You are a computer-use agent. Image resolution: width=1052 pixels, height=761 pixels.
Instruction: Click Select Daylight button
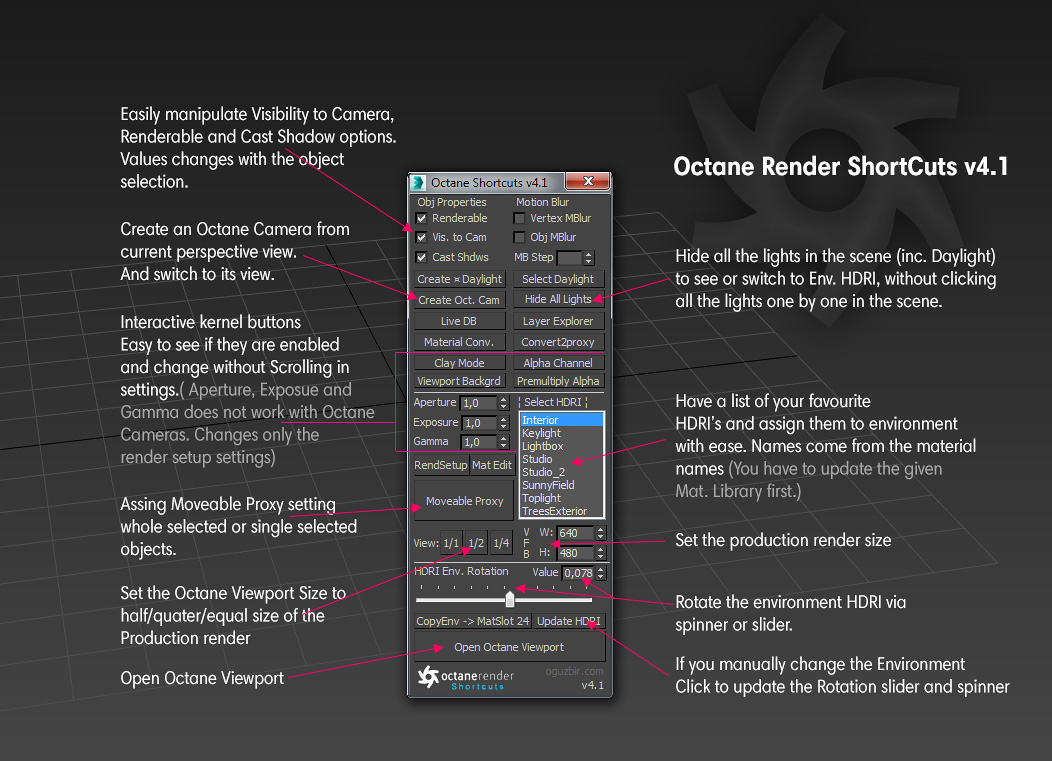click(558, 279)
